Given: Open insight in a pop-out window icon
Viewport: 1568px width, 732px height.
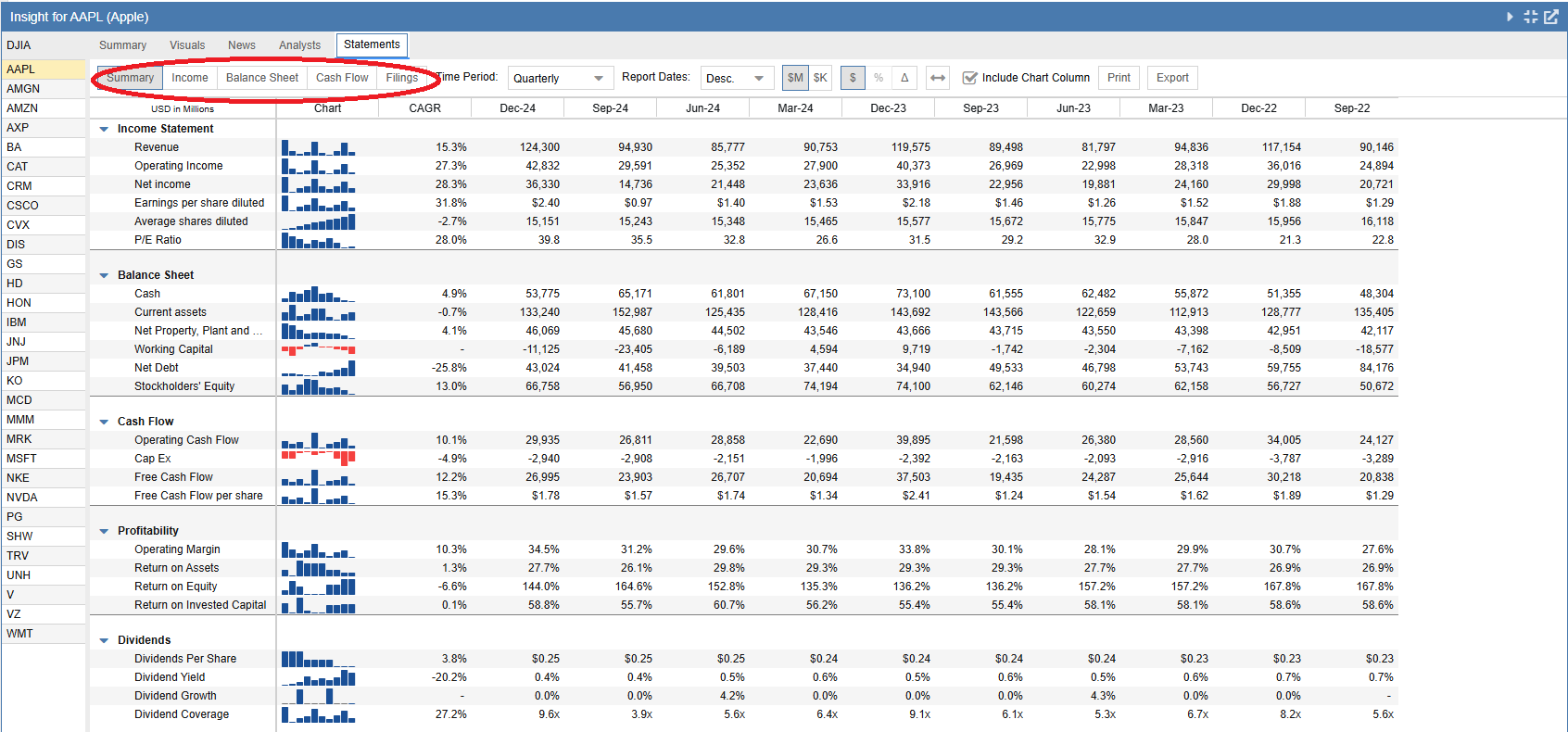Looking at the screenshot, I should click(1551, 17).
